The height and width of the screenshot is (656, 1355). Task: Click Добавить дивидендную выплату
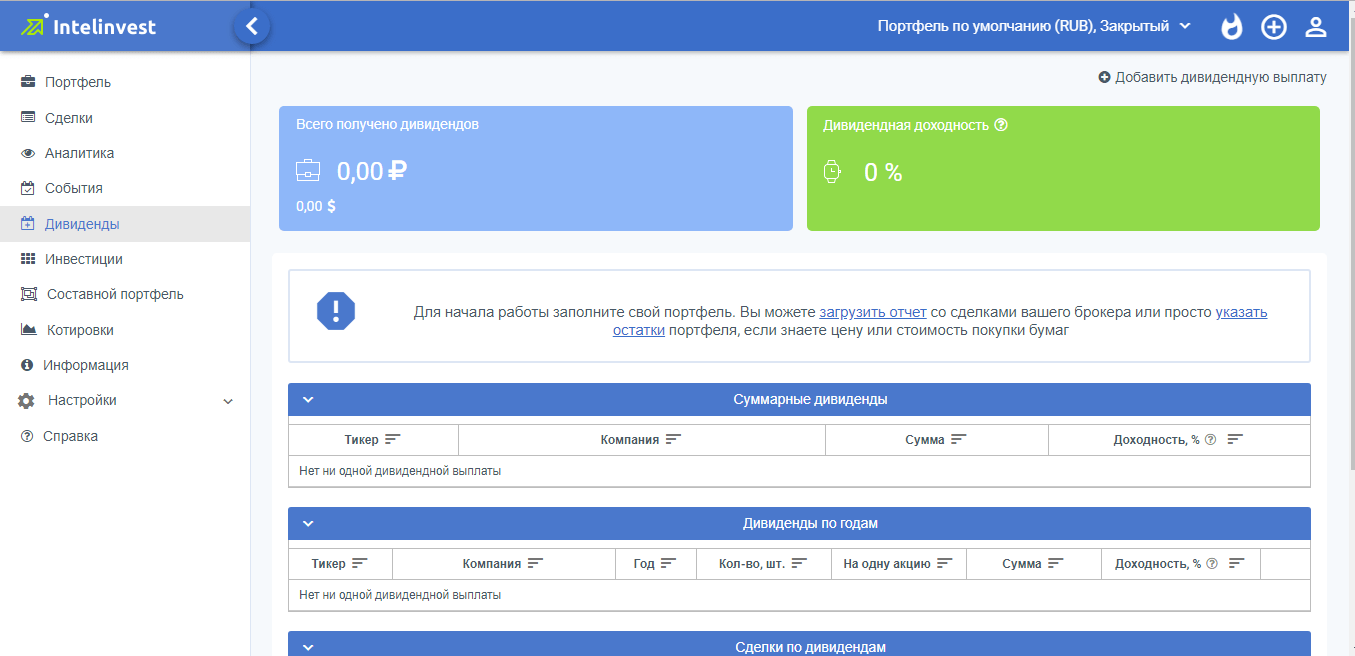coord(1212,77)
